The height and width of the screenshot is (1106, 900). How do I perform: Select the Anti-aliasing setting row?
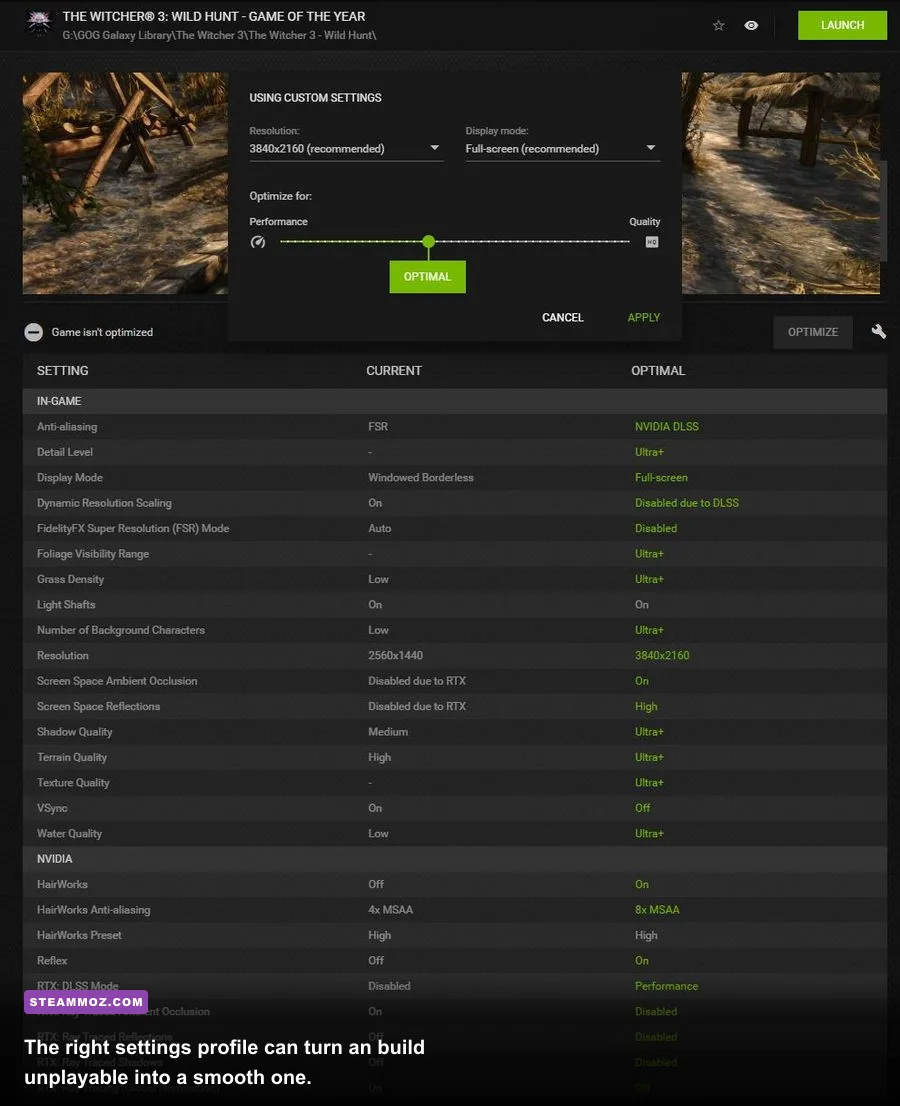(455, 426)
